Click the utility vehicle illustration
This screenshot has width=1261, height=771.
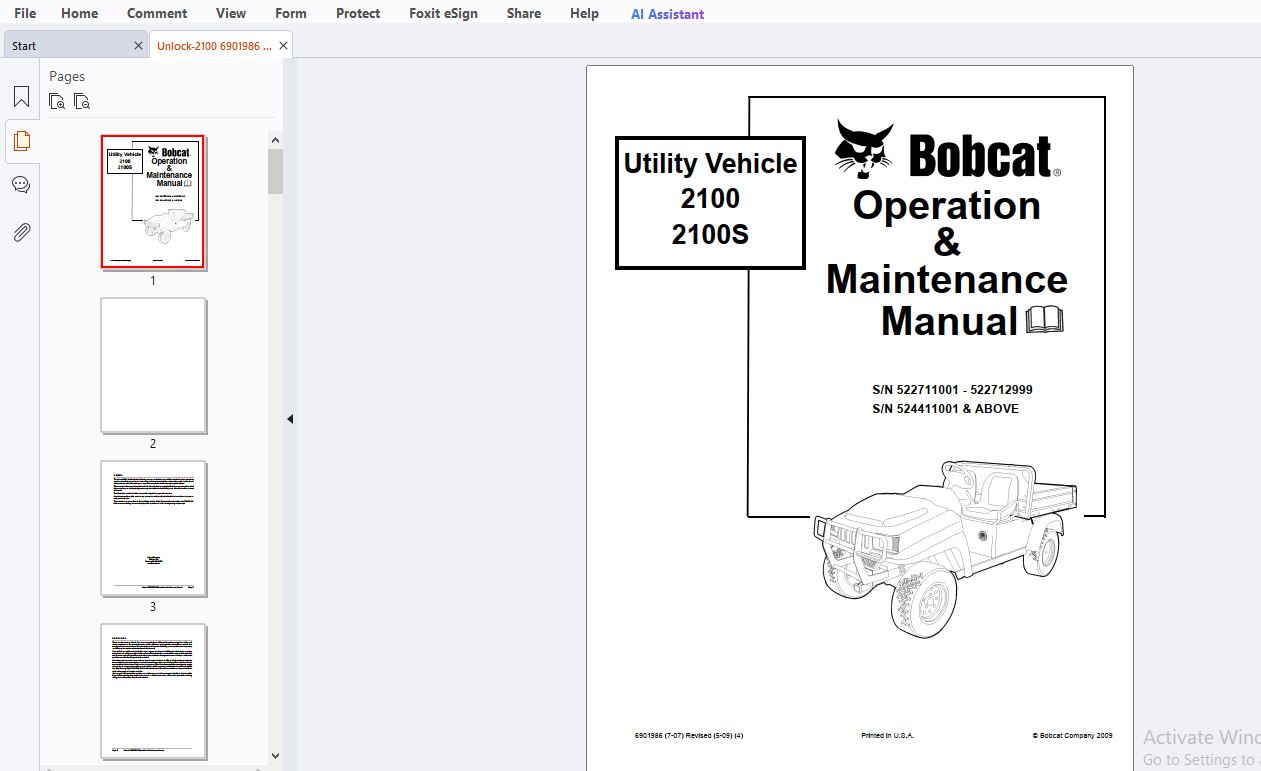click(x=945, y=548)
